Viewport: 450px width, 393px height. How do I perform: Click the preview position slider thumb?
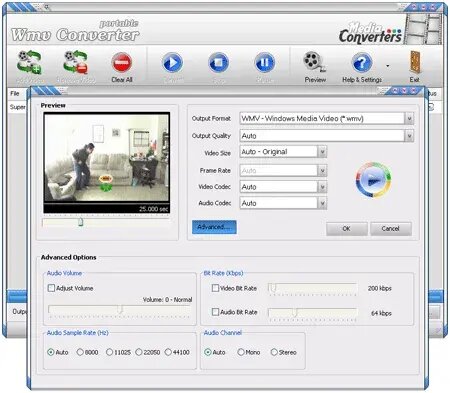(x=80, y=222)
